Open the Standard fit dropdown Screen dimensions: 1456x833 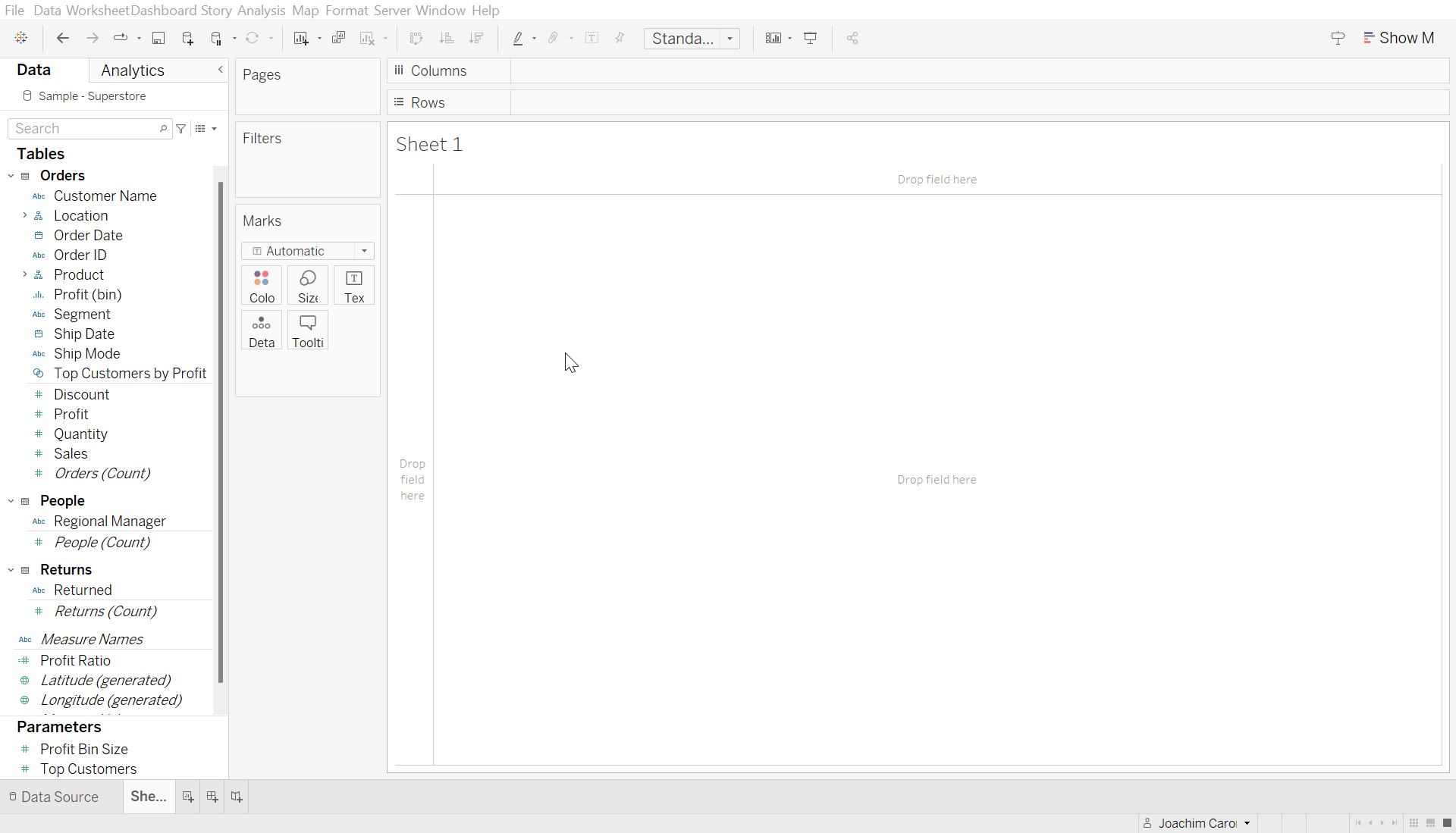[692, 38]
